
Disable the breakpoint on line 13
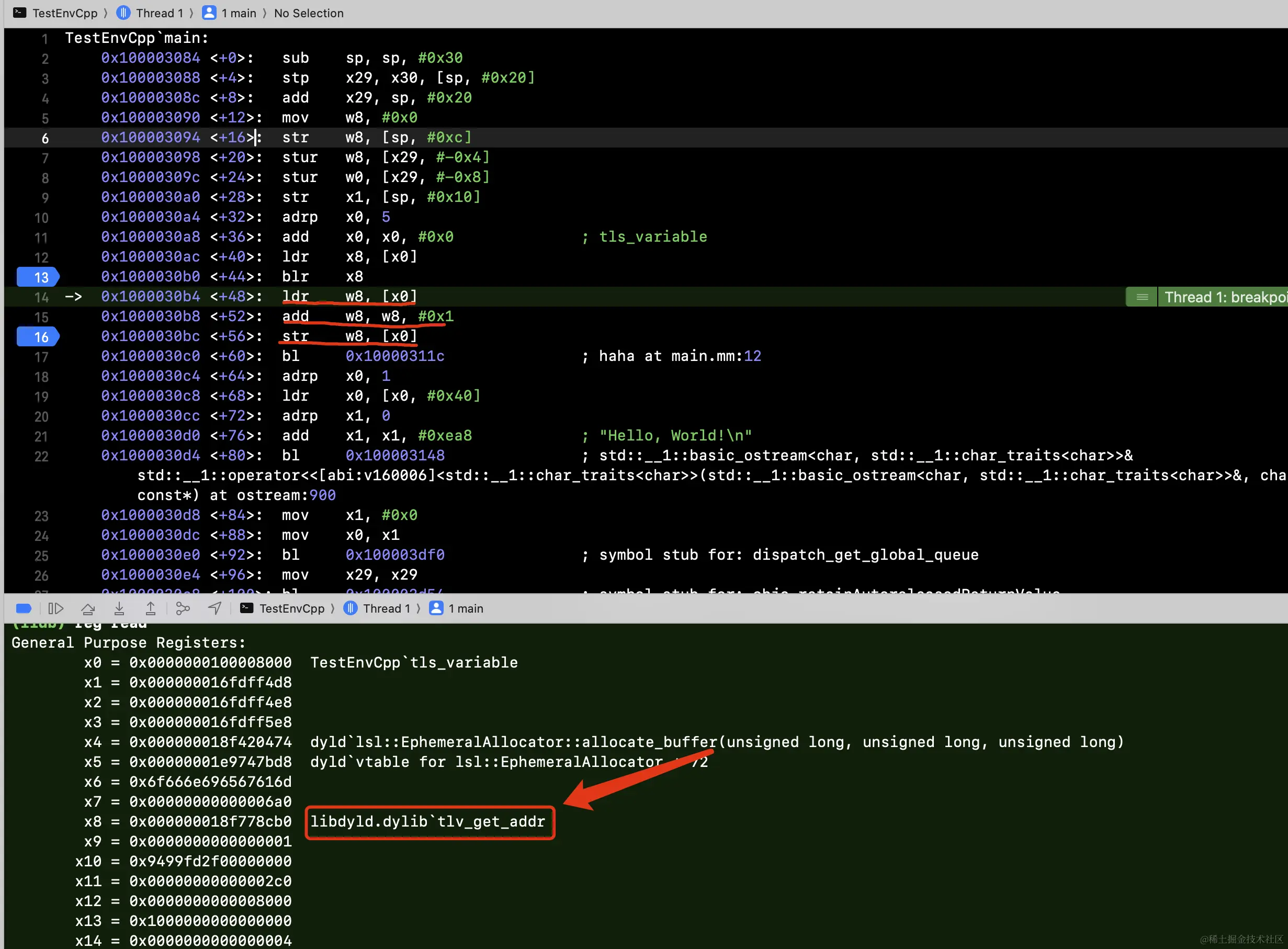point(38,277)
